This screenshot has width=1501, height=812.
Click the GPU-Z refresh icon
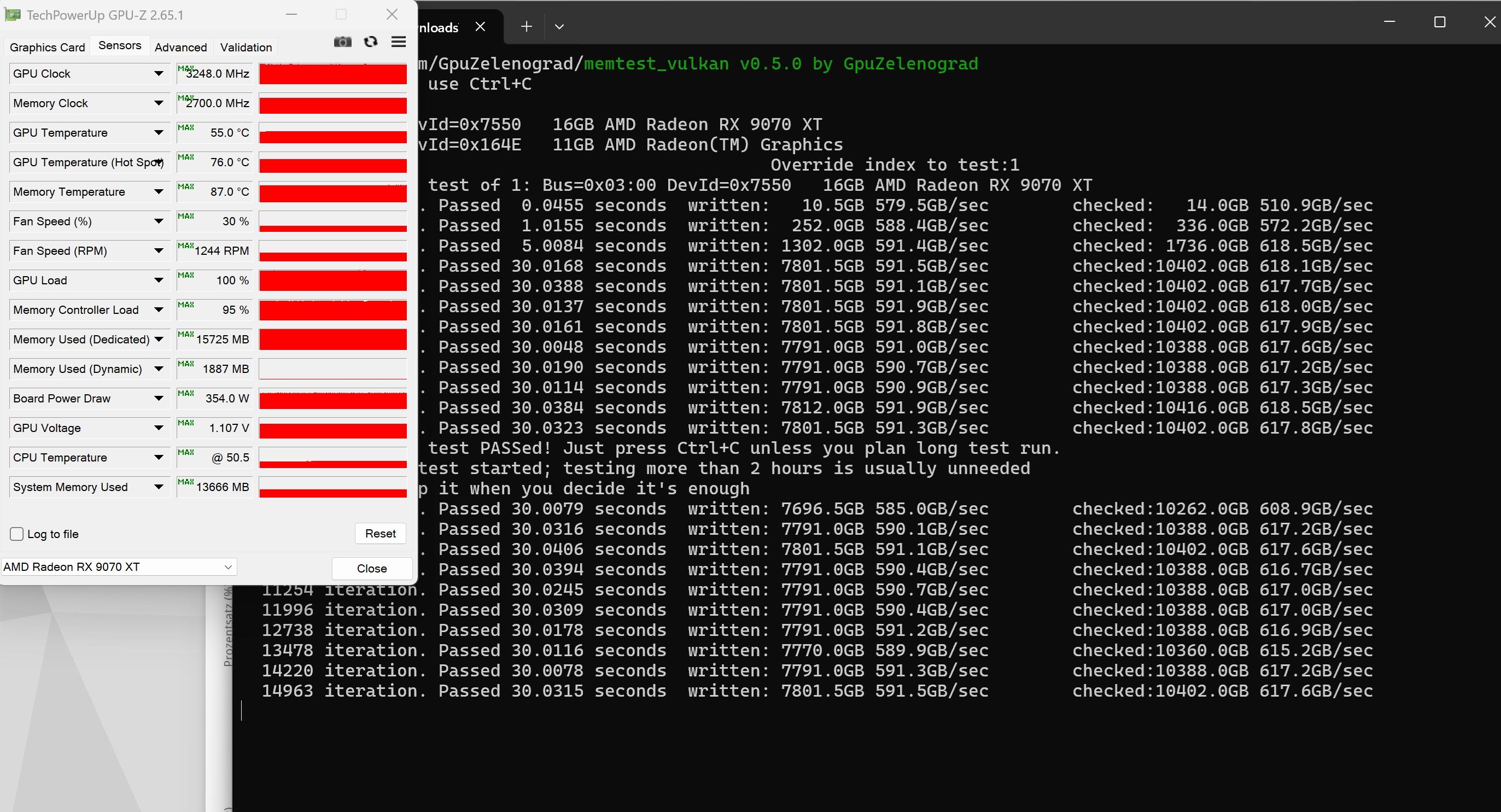371,42
